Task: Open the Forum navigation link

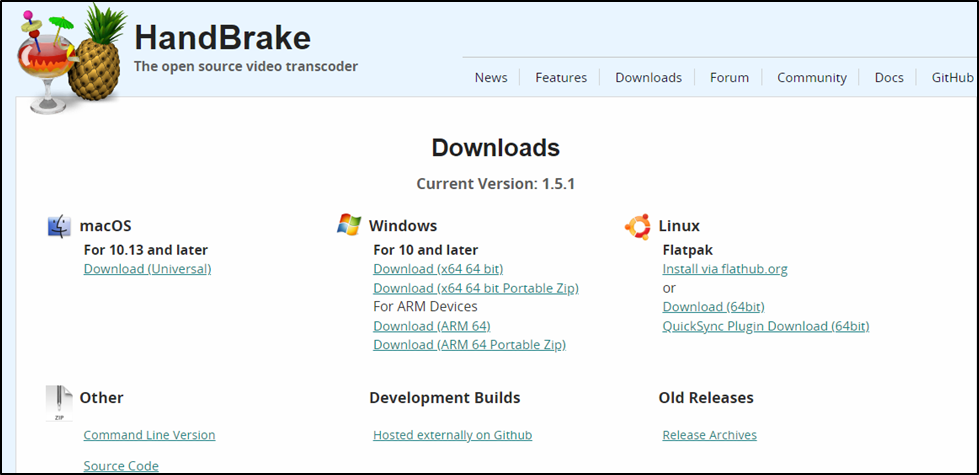Action: pos(729,77)
